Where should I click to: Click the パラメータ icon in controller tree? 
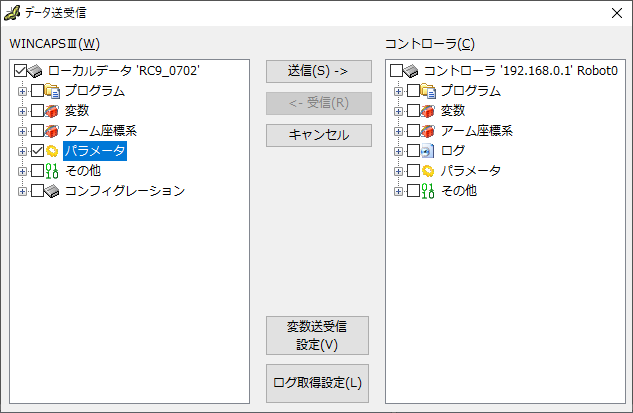(x=428, y=171)
